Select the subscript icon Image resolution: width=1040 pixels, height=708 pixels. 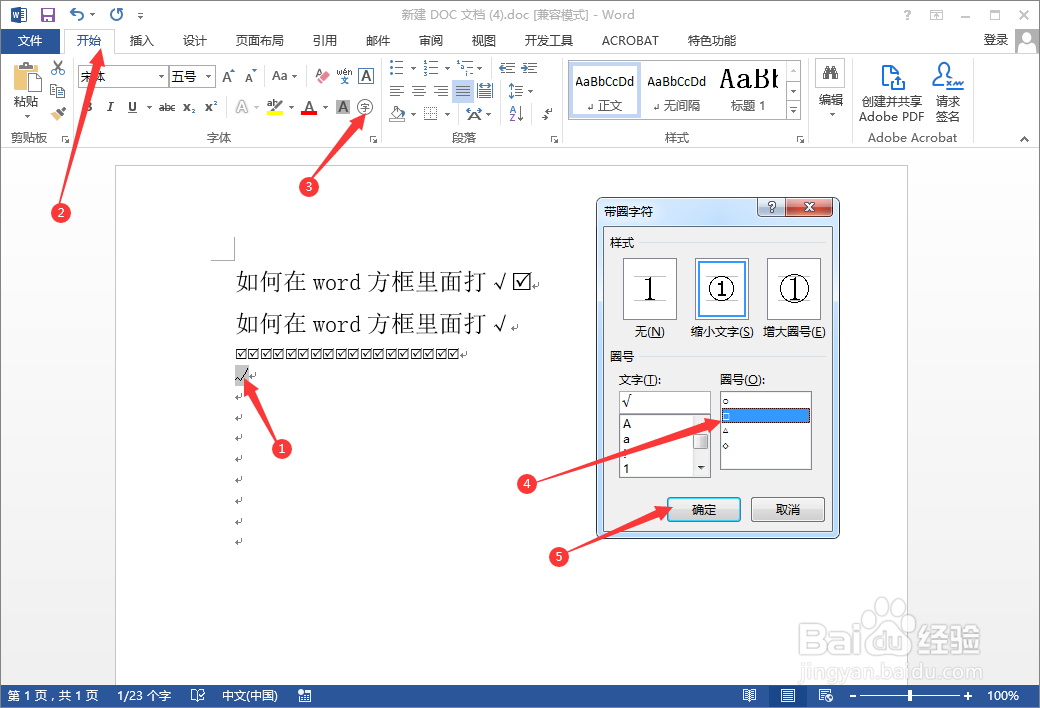[190, 107]
